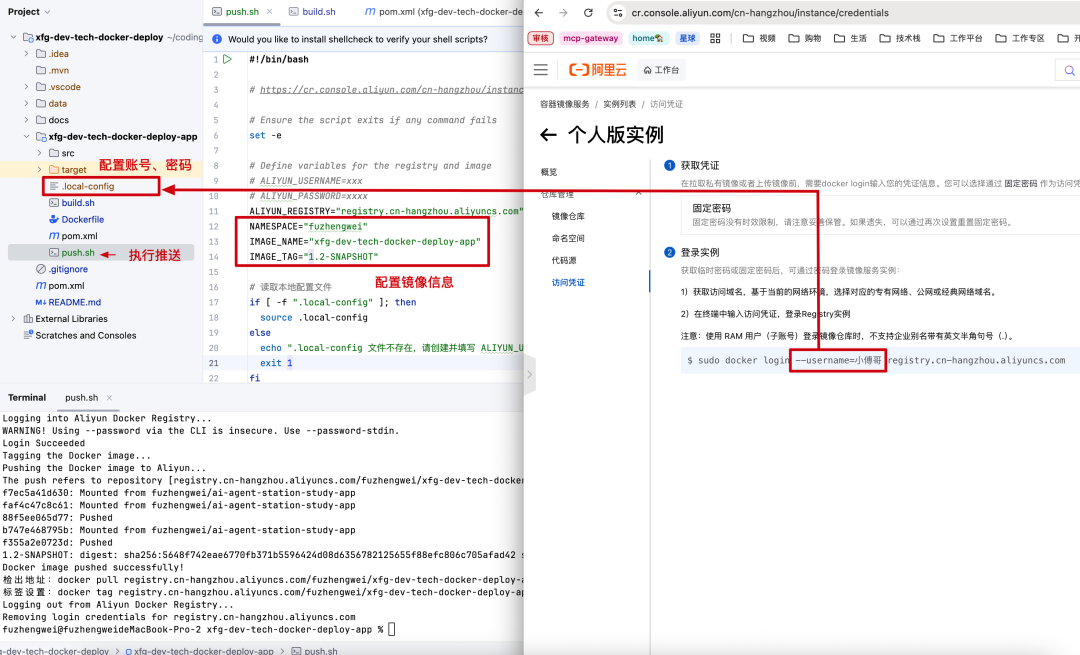Screen dimensions: 1080x655
Task: Run push.sh with the green gutter arrow
Action: [227, 59]
